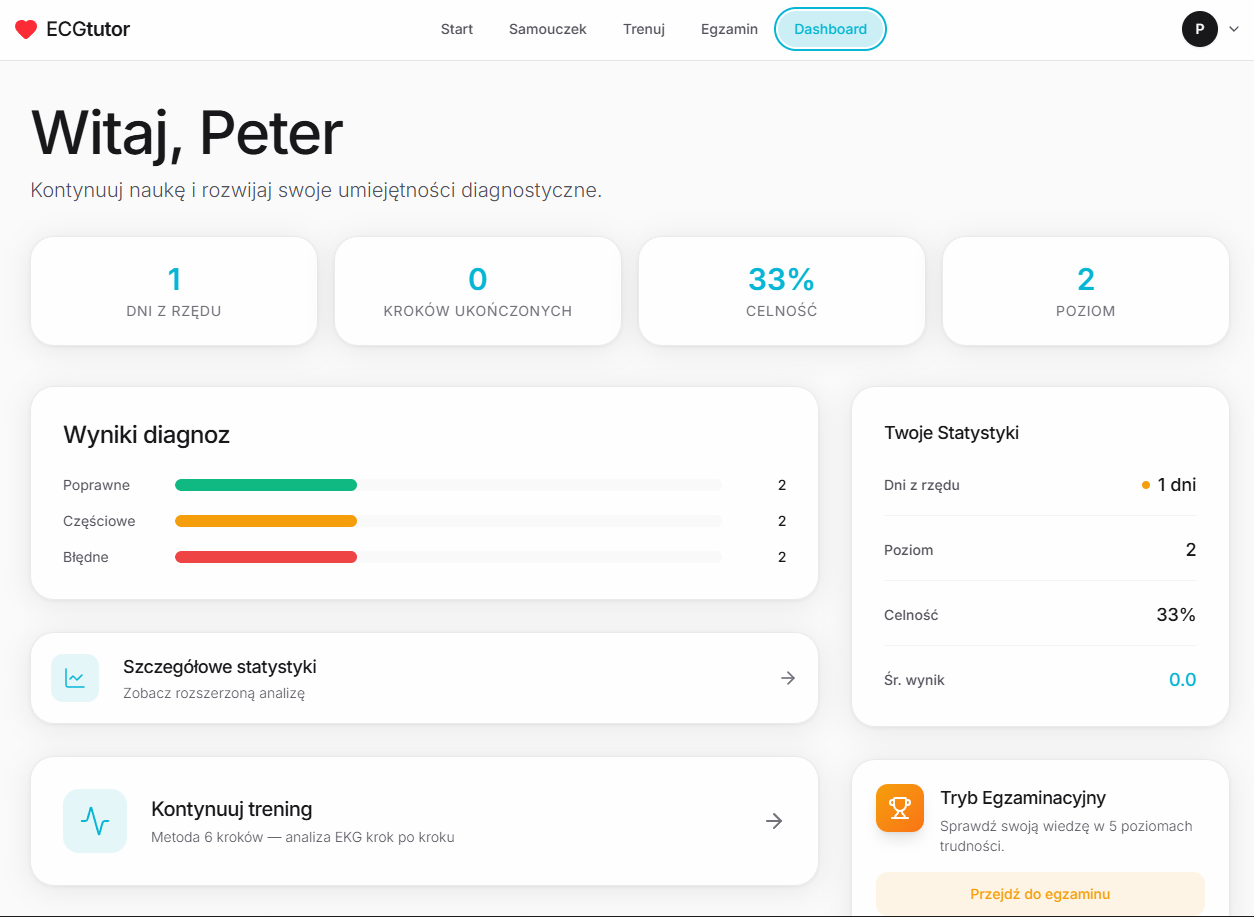Viewport: 1254px width, 917px height.
Task: Click the orange Częściowe progress bar
Action: point(266,521)
